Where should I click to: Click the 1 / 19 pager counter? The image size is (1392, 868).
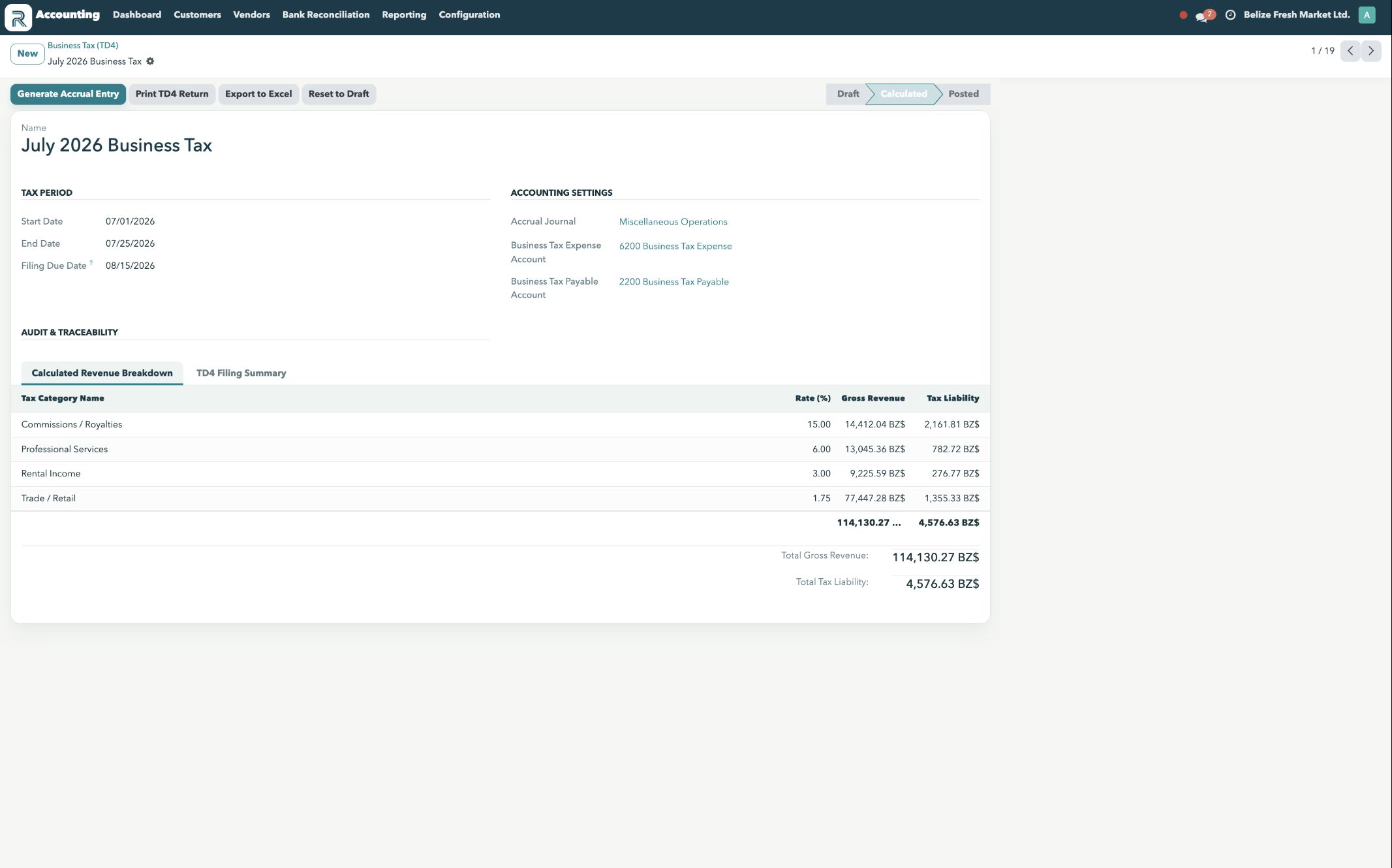[1322, 51]
